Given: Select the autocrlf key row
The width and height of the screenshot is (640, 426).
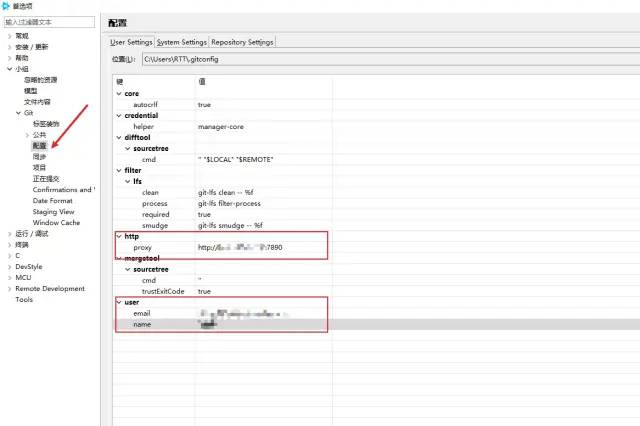Looking at the screenshot, I should pos(145,105).
